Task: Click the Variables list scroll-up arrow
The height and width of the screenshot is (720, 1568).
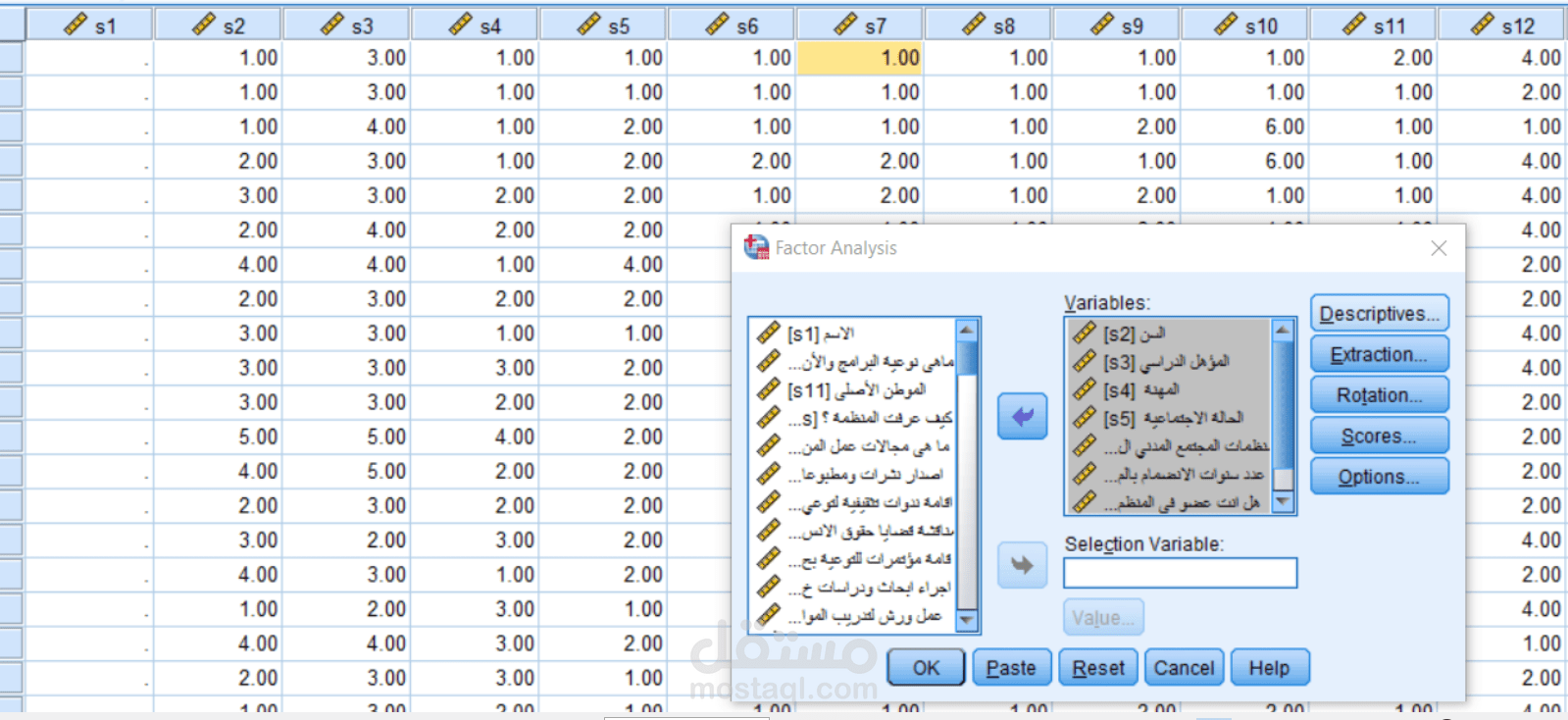Action: pos(1283,330)
